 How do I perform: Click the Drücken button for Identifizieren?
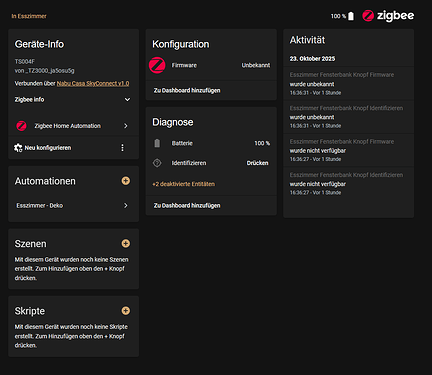point(257,163)
